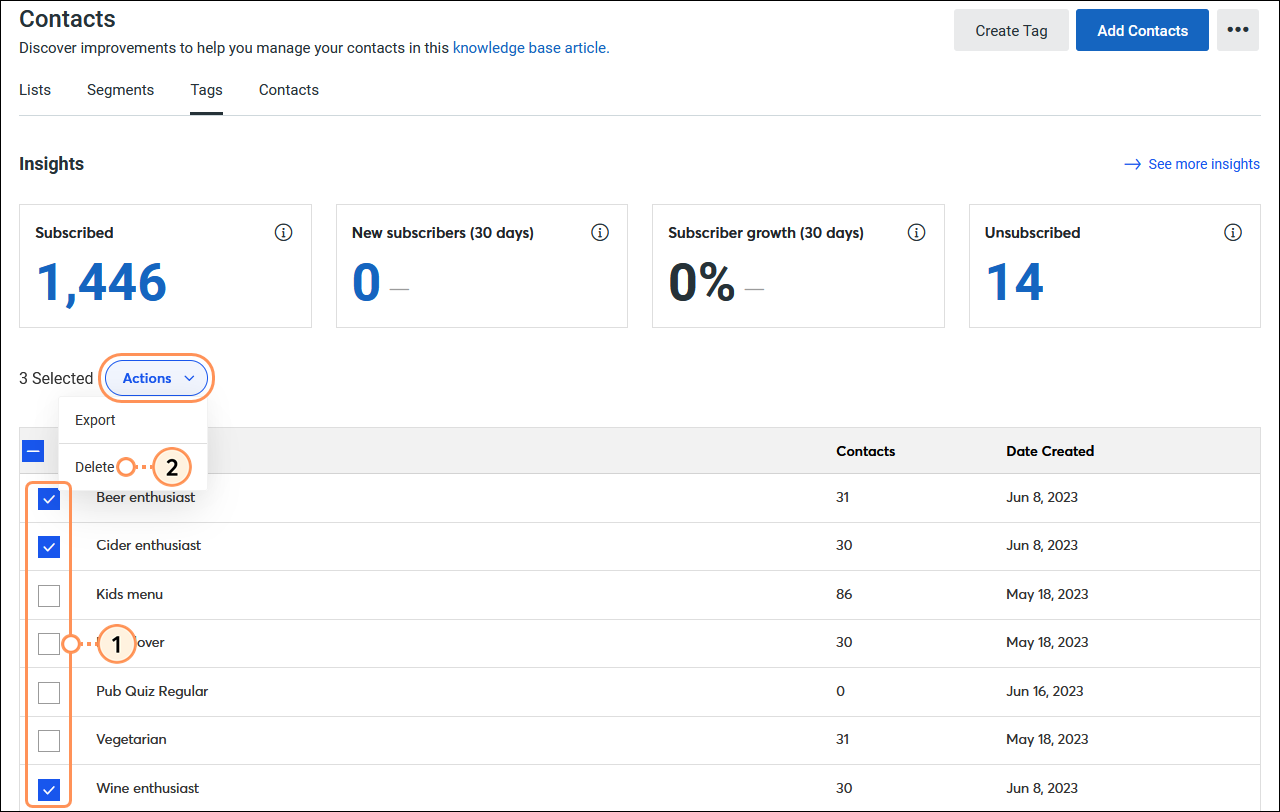Deselect all tags via header checkbox
Screen dimensions: 1280x812
pos(33,451)
